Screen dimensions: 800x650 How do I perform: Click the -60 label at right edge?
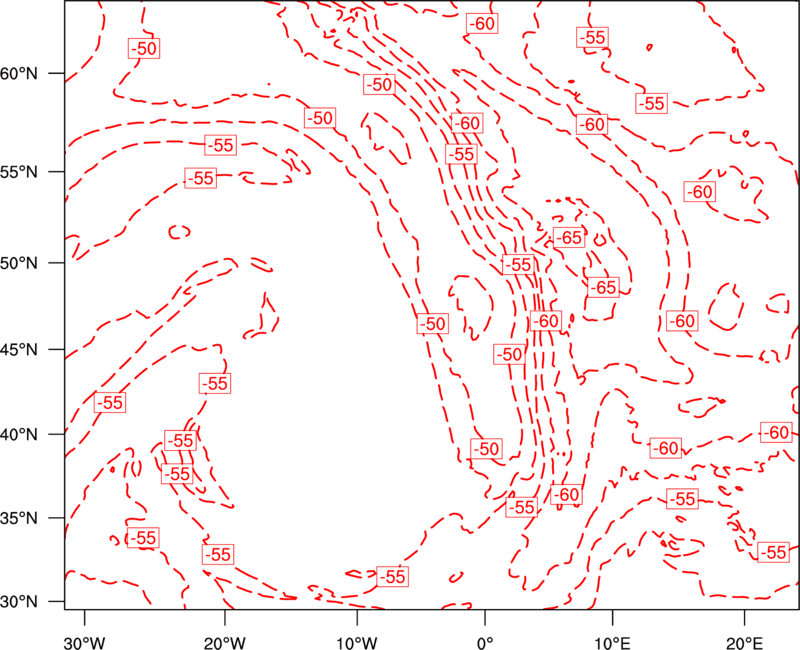[776, 433]
